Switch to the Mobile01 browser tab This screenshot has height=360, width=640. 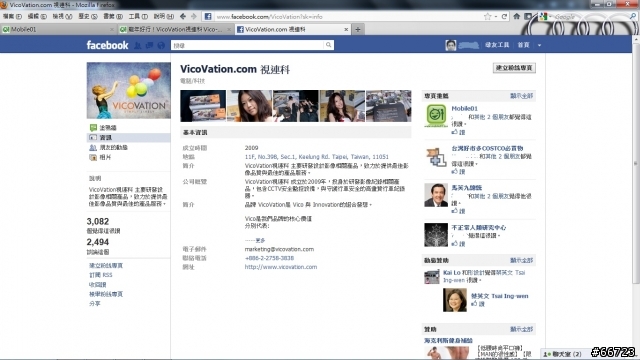pyautogui.click(x=57, y=29)
